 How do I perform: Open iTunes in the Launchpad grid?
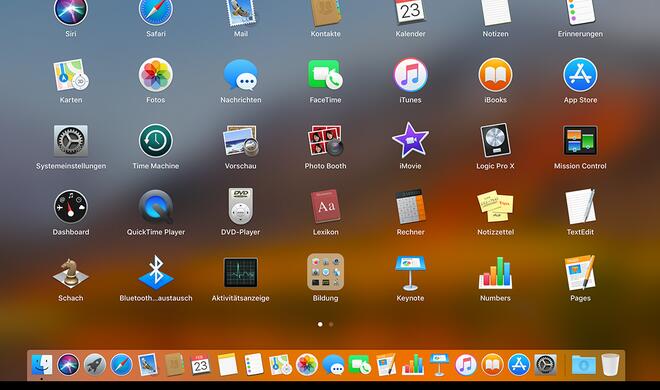coord(410,75)
